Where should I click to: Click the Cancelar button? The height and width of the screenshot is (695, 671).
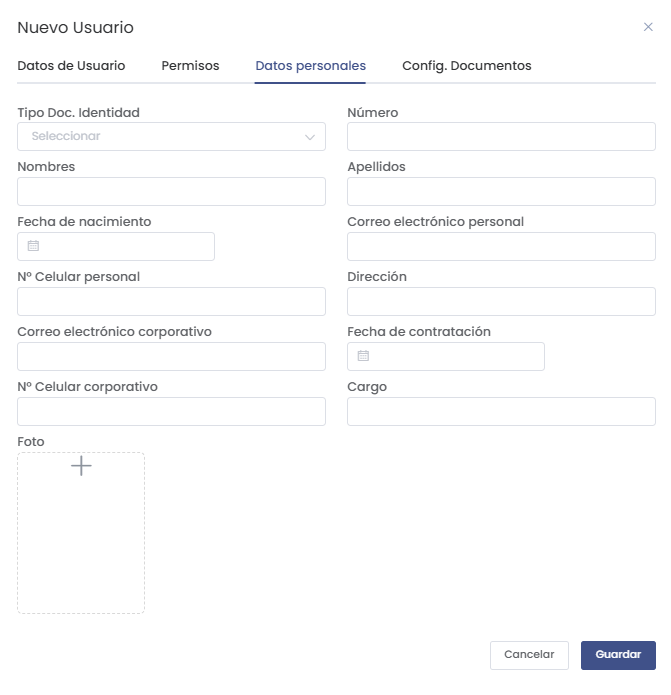coord(529,655)
